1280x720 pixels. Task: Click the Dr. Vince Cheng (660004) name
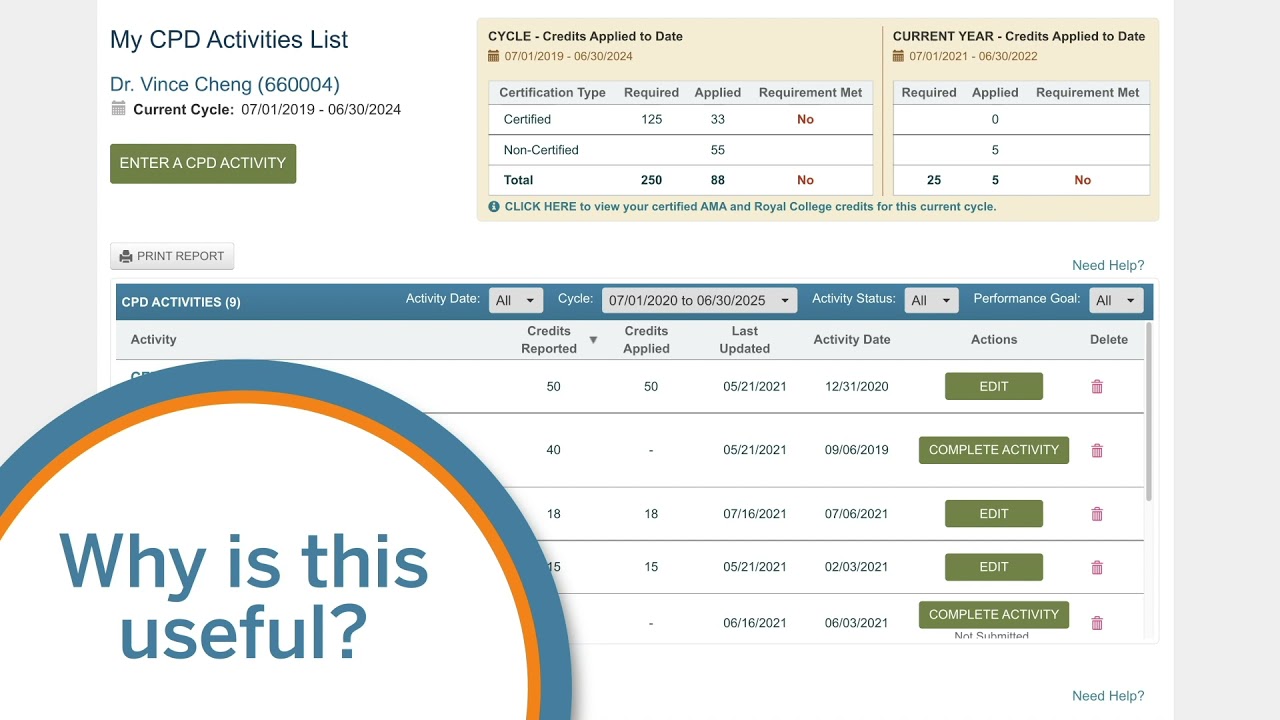coord(225,85)
